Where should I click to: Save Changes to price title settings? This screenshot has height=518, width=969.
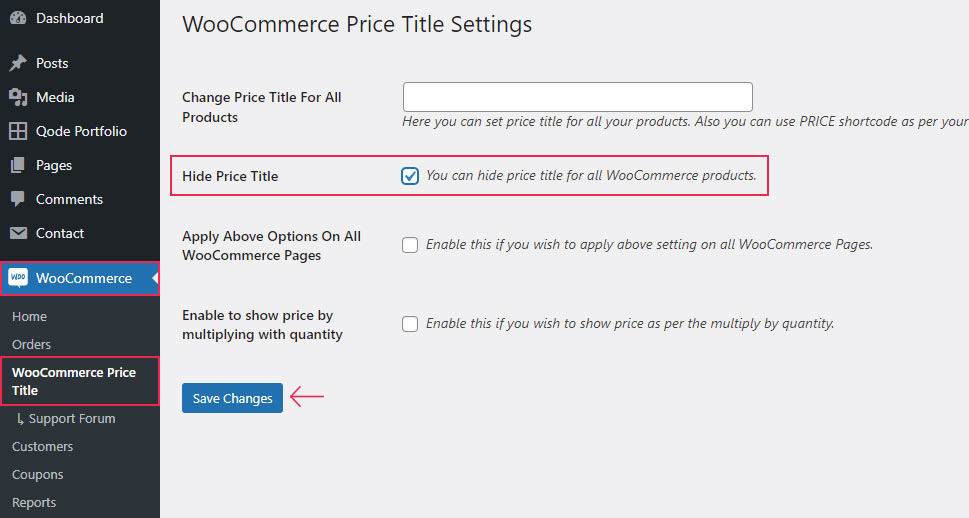232,398
